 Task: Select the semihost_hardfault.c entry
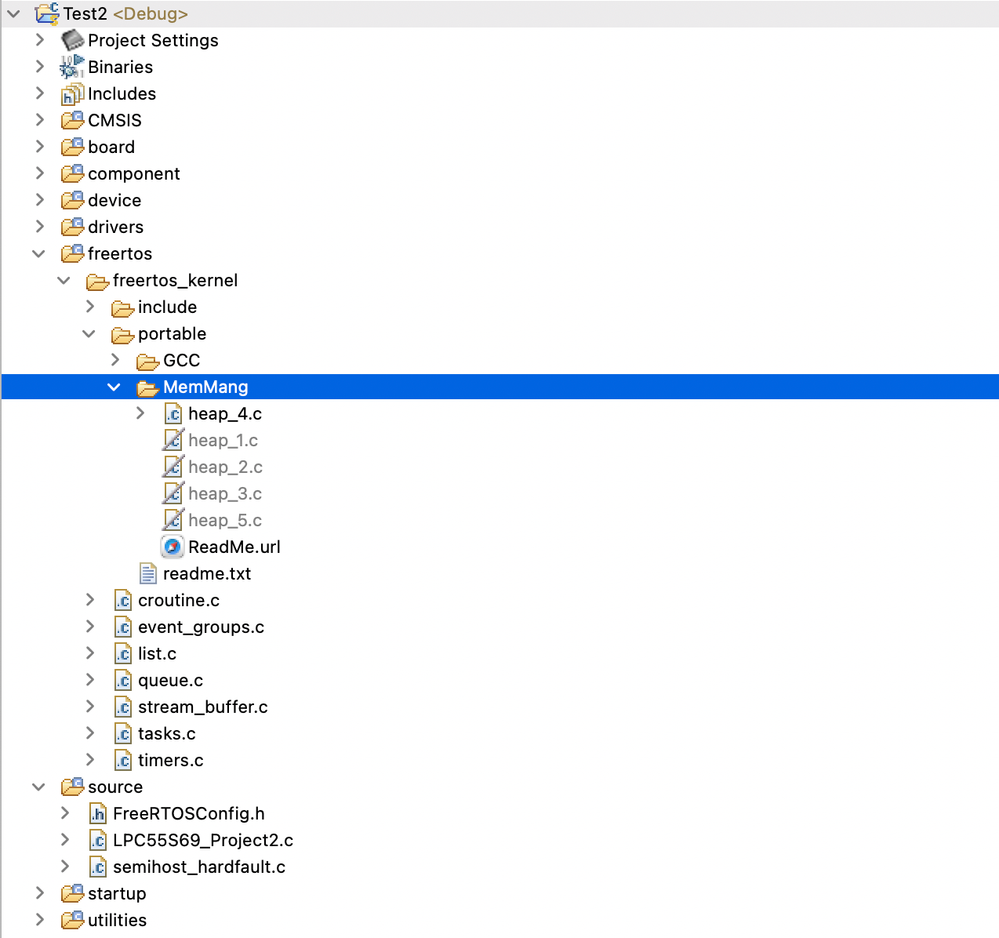(199, 867)
